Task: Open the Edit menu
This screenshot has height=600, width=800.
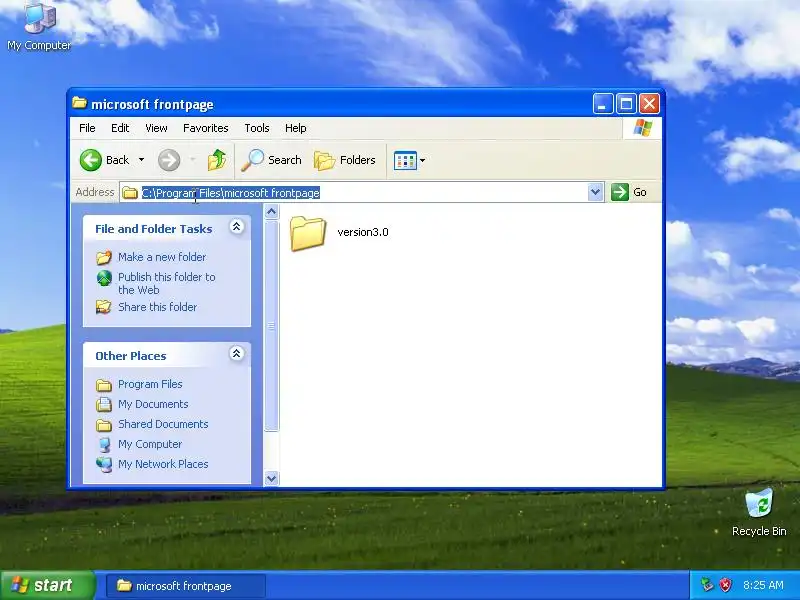Action: [x=120, y=128]
